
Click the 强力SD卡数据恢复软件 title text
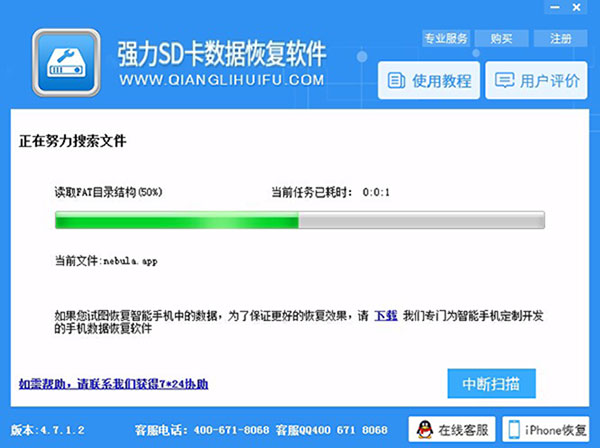(222, 53)
